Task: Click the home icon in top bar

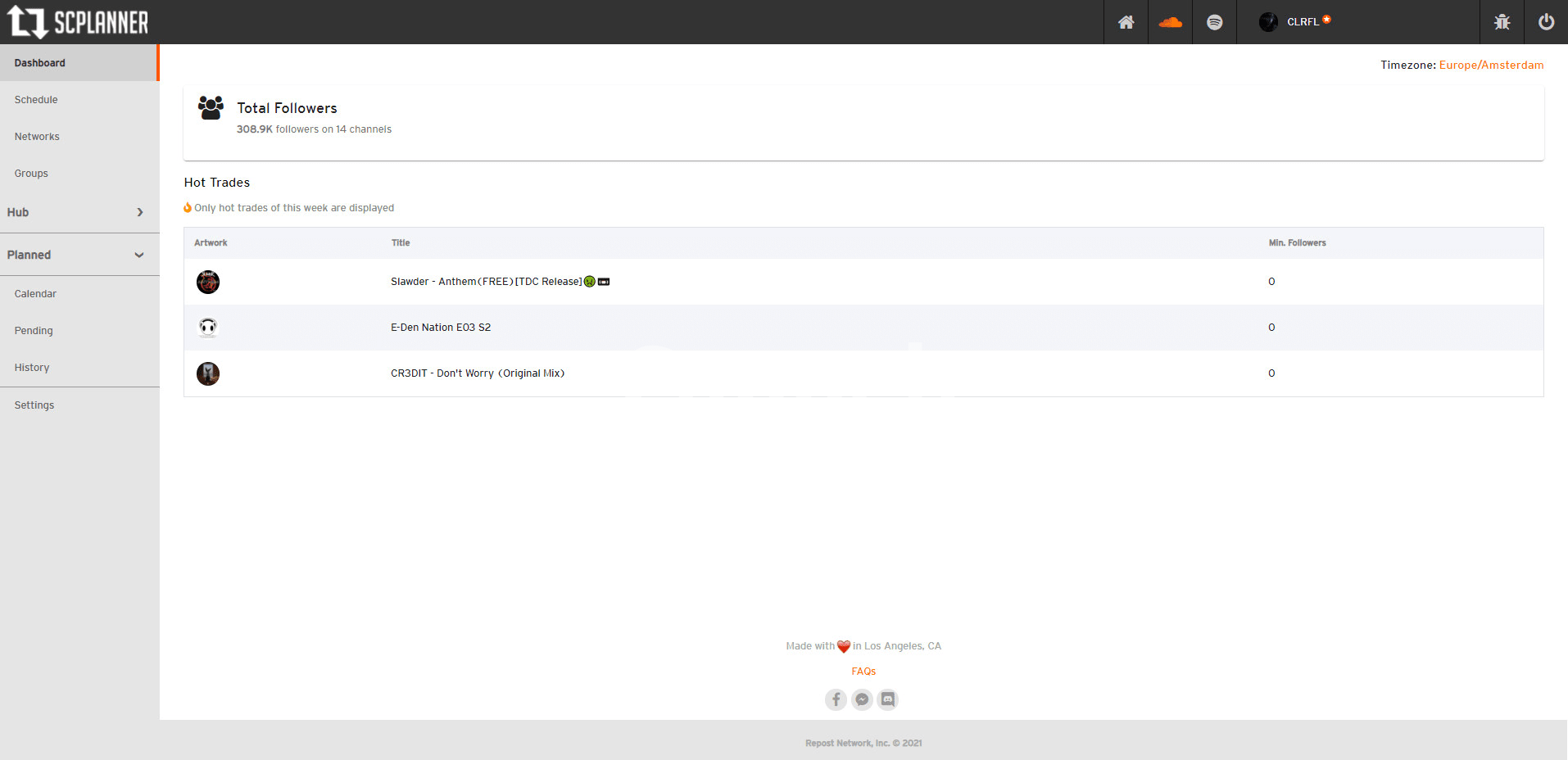Action: coord(1126,22)
